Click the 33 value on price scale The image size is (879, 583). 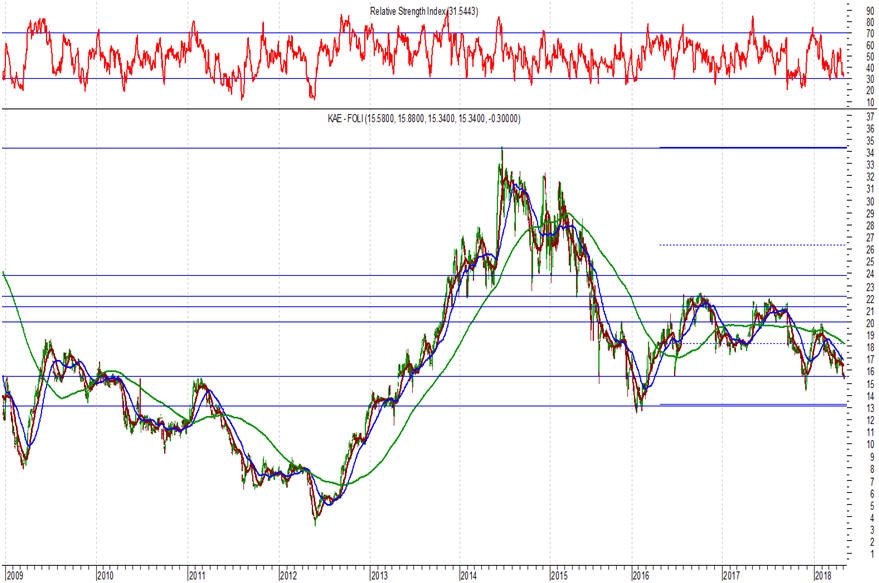point(870,165)
